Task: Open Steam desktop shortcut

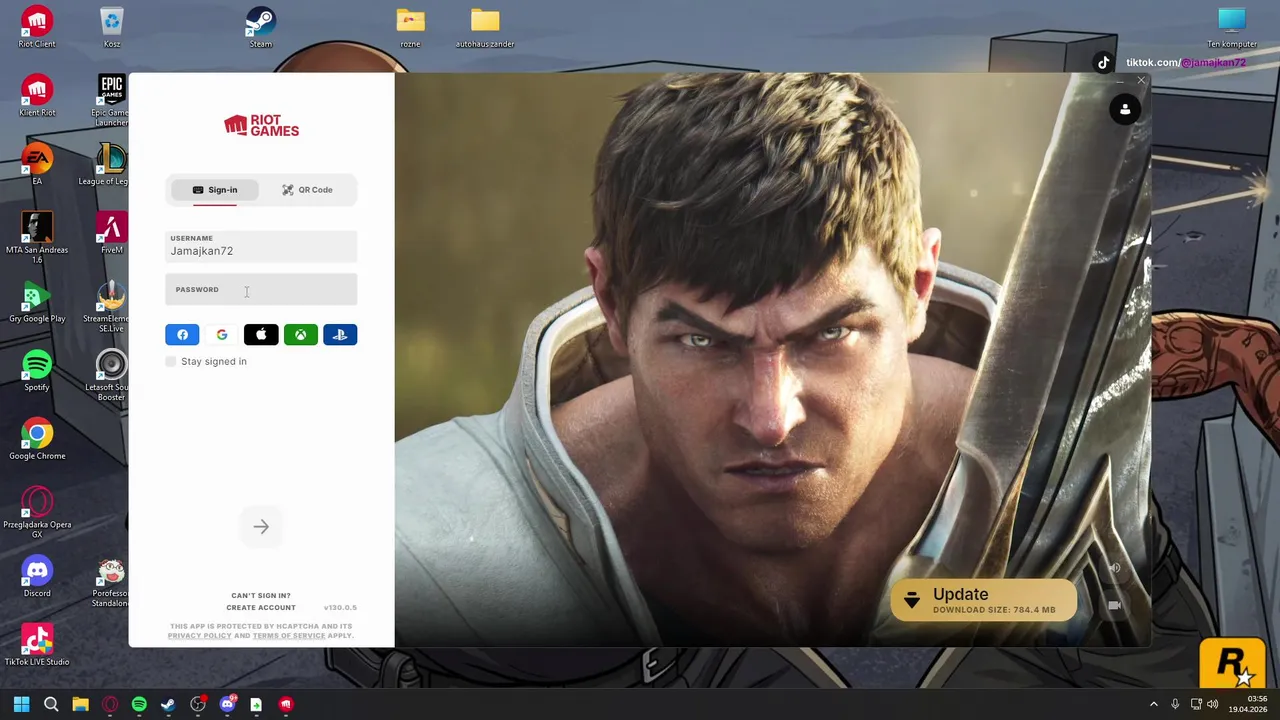Action: pos(261,28)
